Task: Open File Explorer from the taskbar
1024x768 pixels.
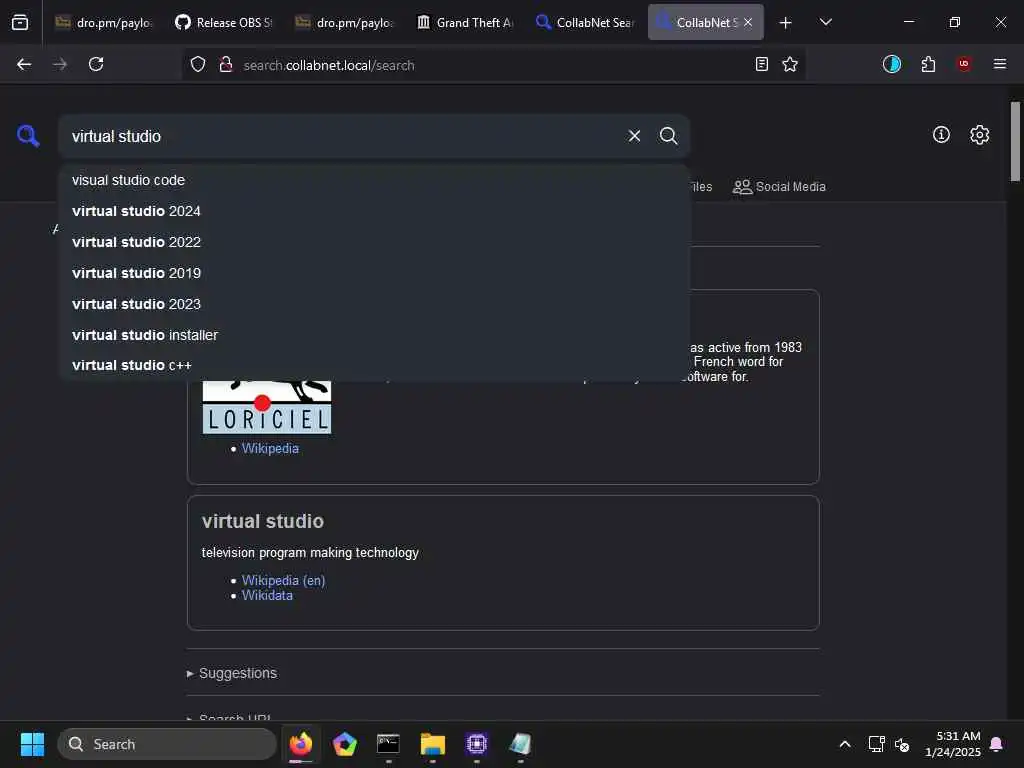Action: point(432,744)
